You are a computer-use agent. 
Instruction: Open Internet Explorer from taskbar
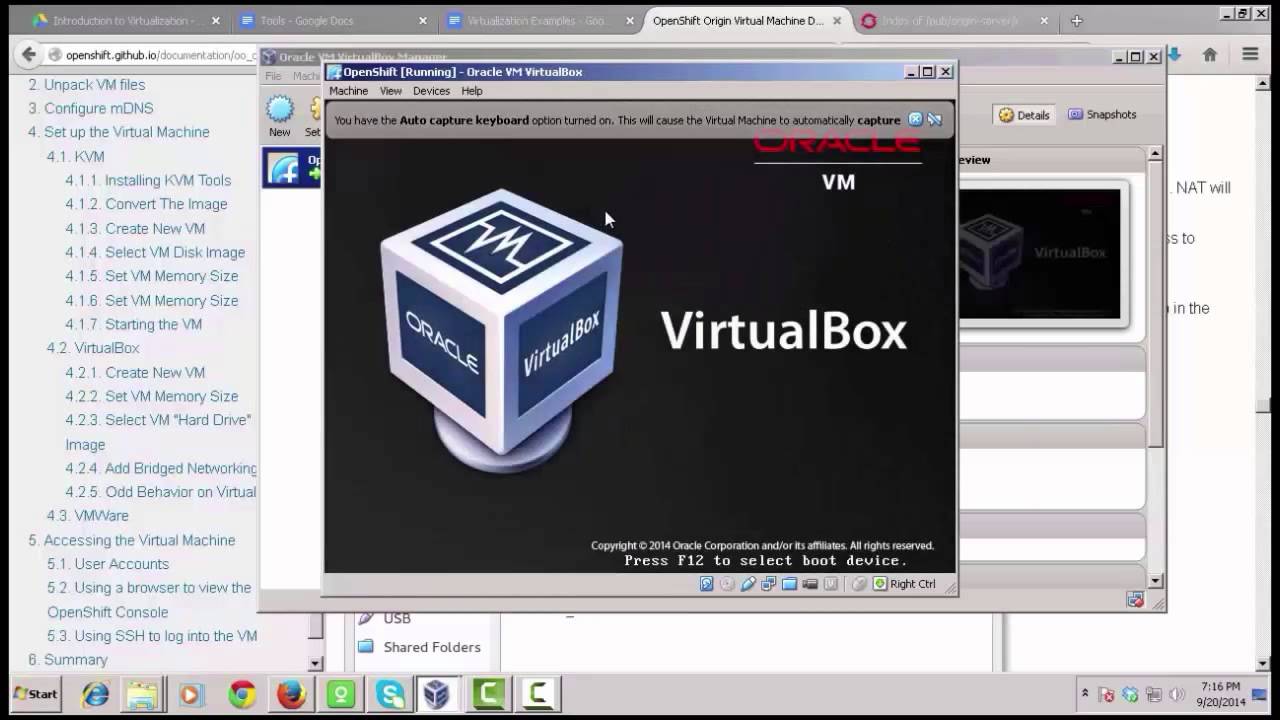coord(95,694)
